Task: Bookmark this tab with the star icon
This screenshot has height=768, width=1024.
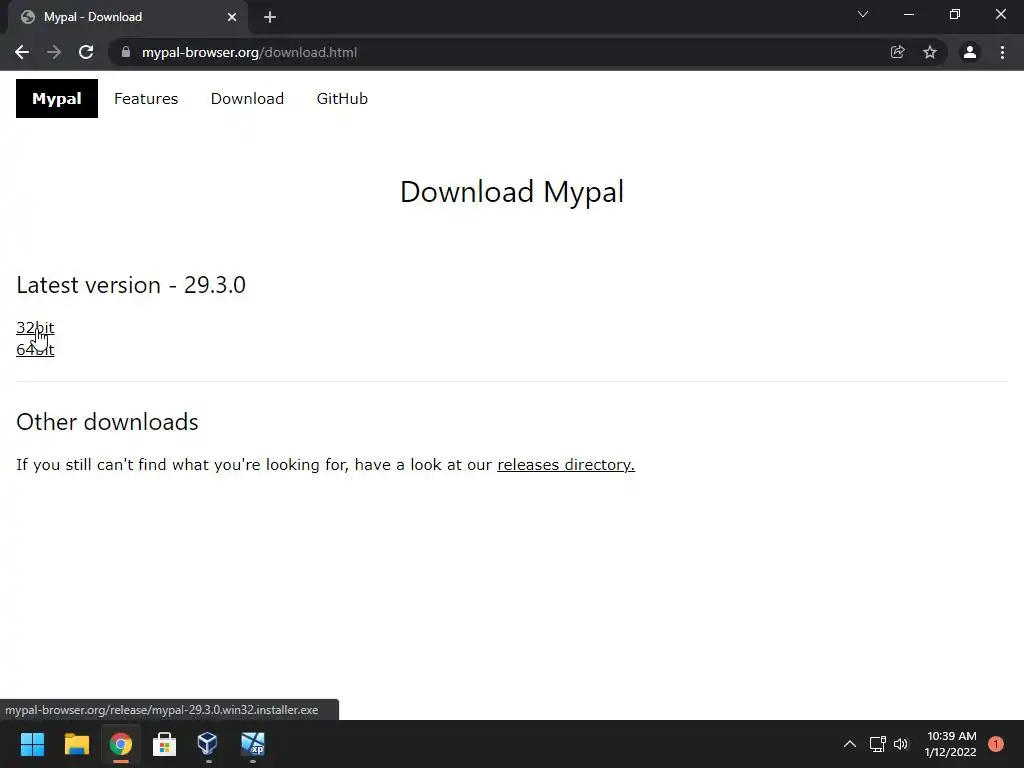Action: [x=930, y=52]
